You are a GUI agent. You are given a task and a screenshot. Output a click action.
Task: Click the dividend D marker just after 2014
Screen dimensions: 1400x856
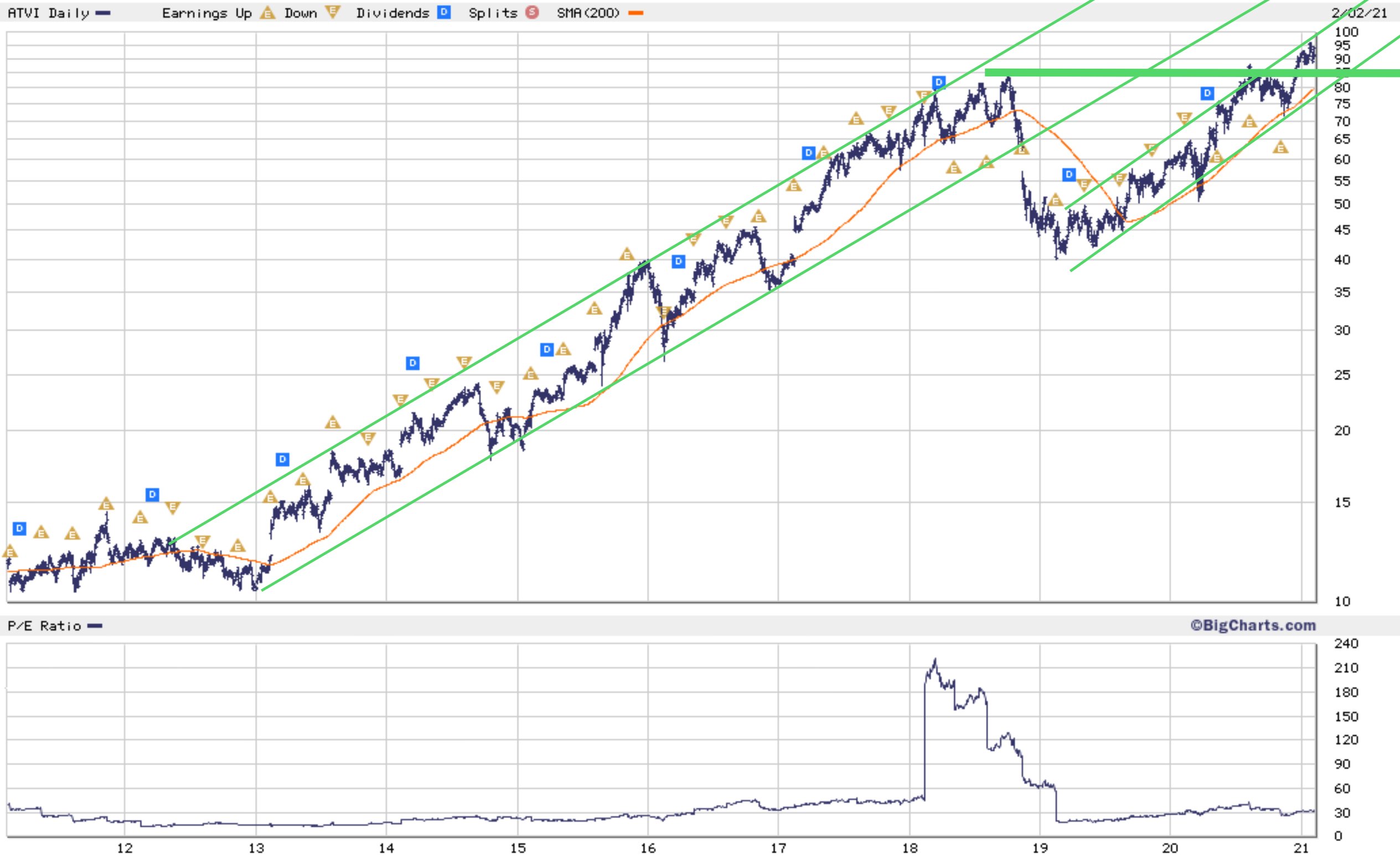412,363
